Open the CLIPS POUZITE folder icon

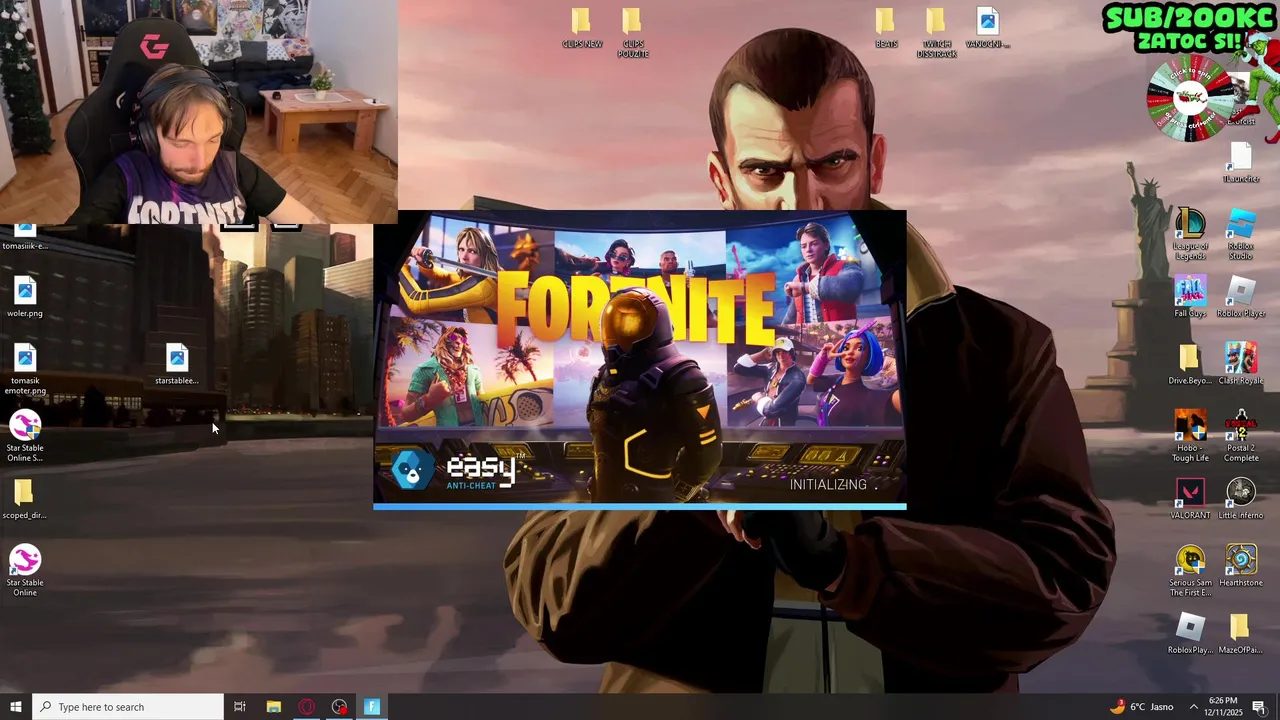[x=632, y=32]
